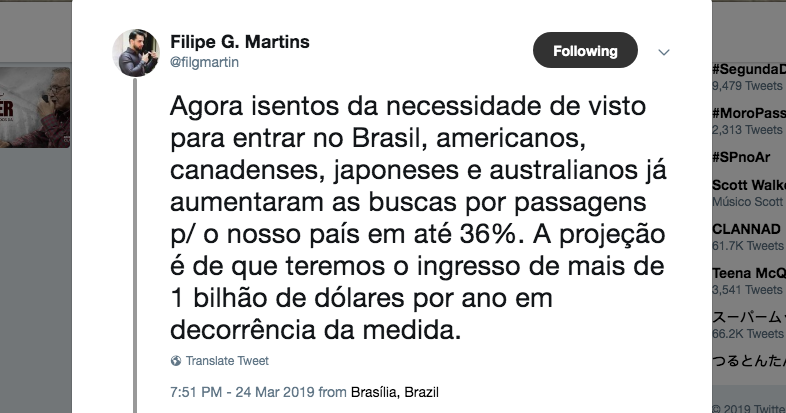Click the Brasília, Brazil location link
Image resolution: width=786 pixels, height=413 pixels.
click(x=395, y=392)
